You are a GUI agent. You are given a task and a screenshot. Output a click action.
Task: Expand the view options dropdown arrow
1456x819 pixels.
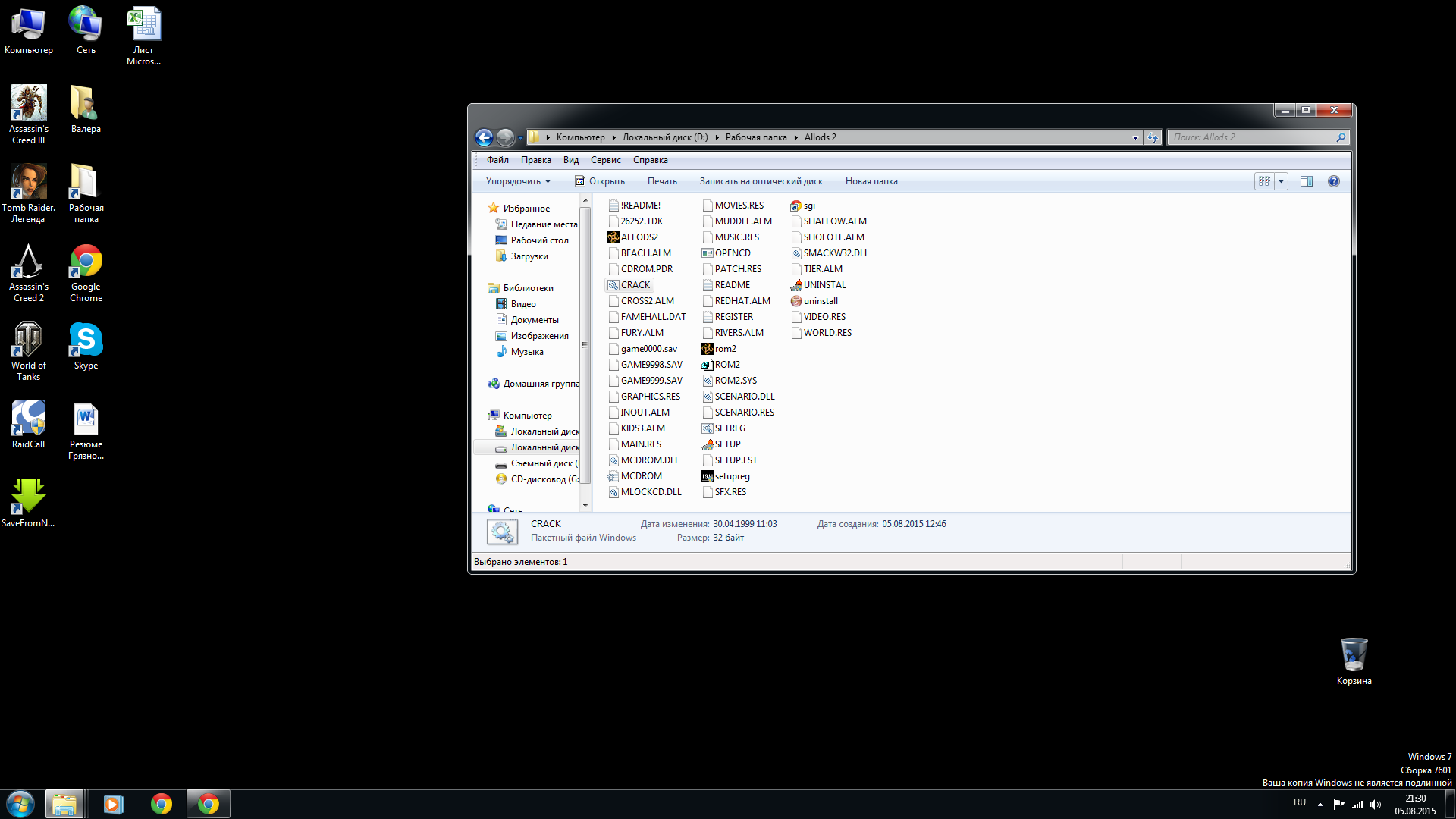click(1282, 181)
